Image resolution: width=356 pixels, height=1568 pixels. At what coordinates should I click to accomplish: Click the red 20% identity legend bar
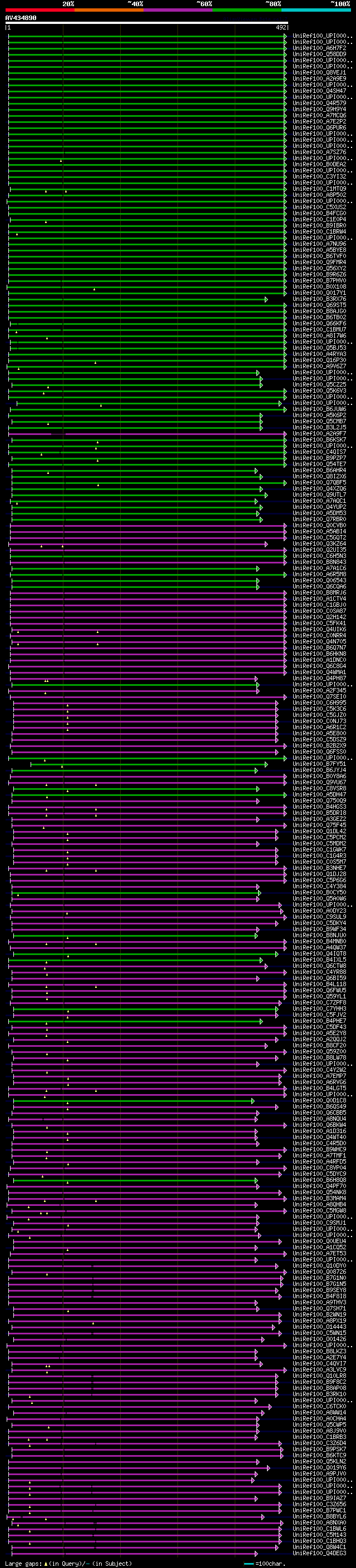[x=39, y=10]
